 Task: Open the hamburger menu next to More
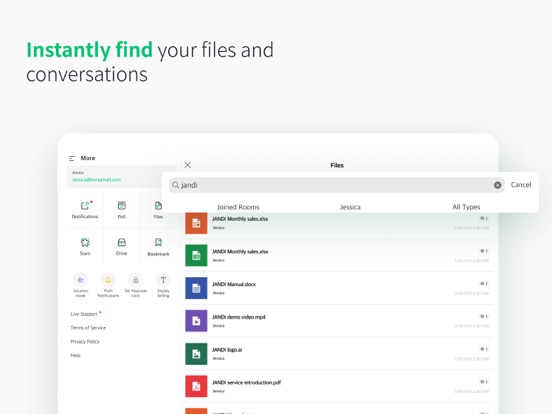point(72,158)
